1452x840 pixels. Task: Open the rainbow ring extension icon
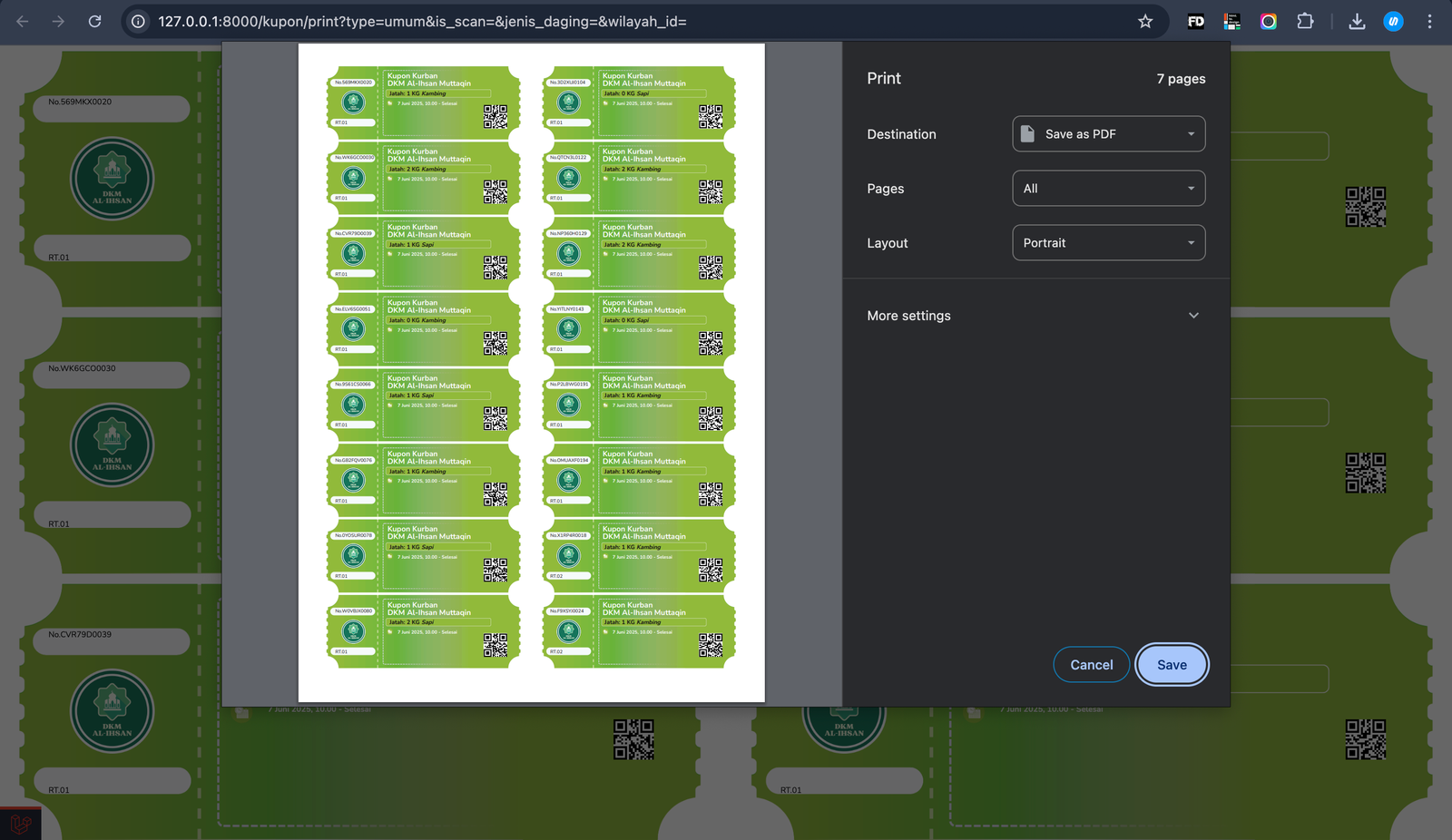coord(1269,21)
